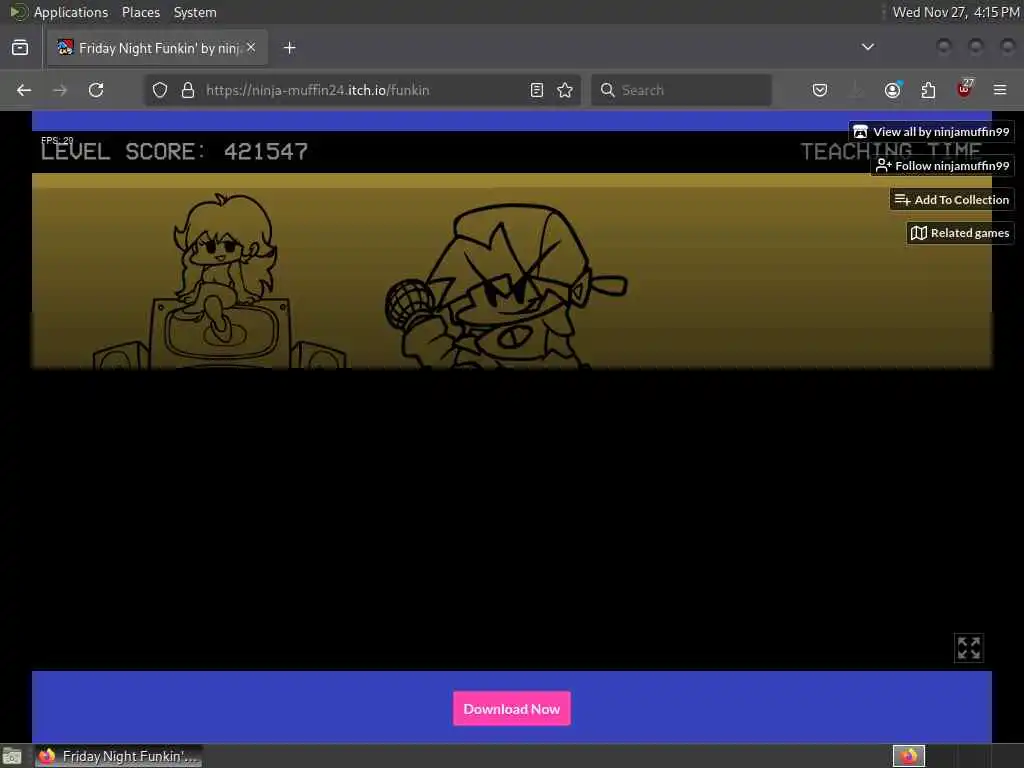This screenshot has height=768, width=1024.
Task: Click the downloads arrow icon
Action: (x=856, y=90)
